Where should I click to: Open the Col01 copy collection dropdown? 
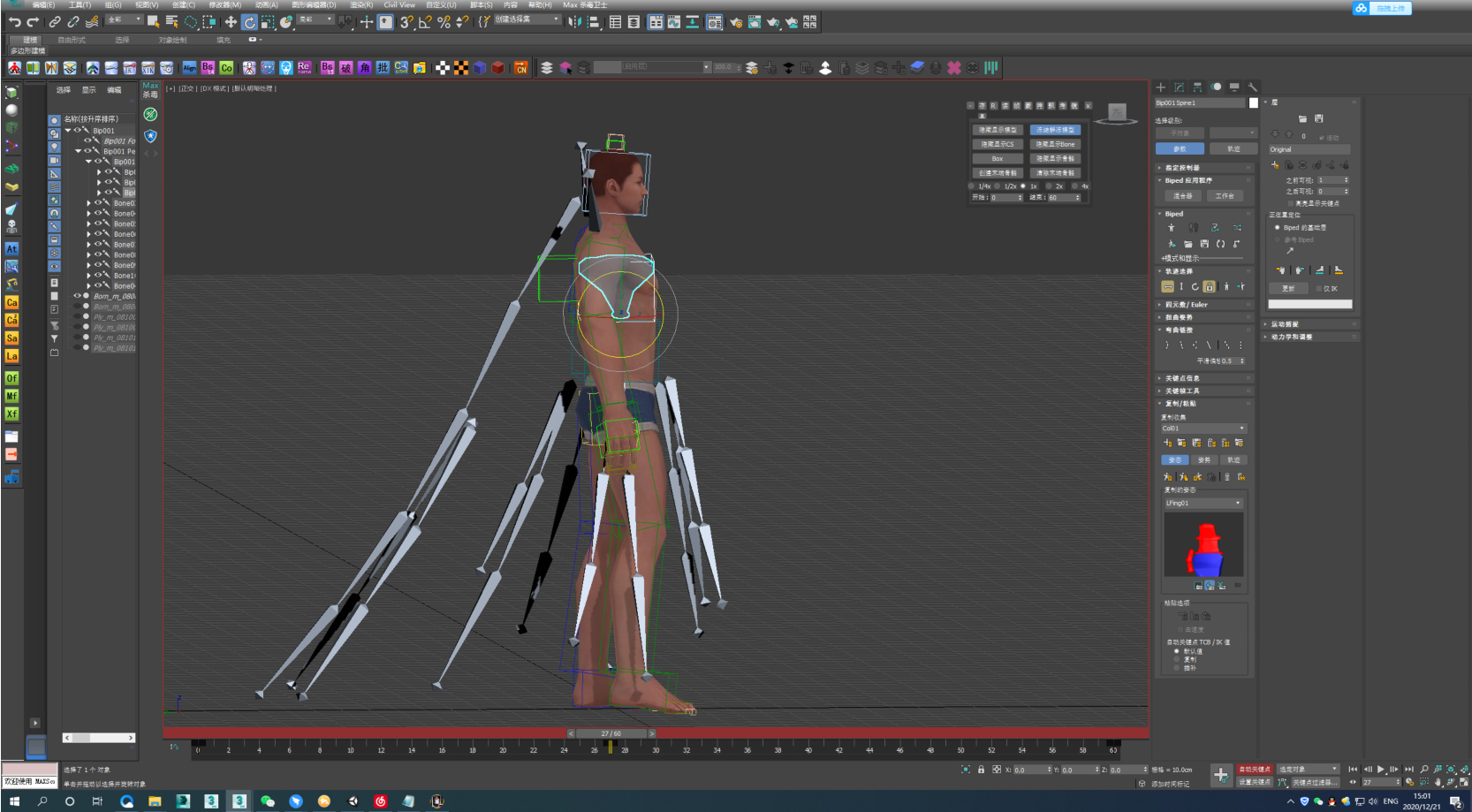pyautogui.click(x=1203, y=429)
